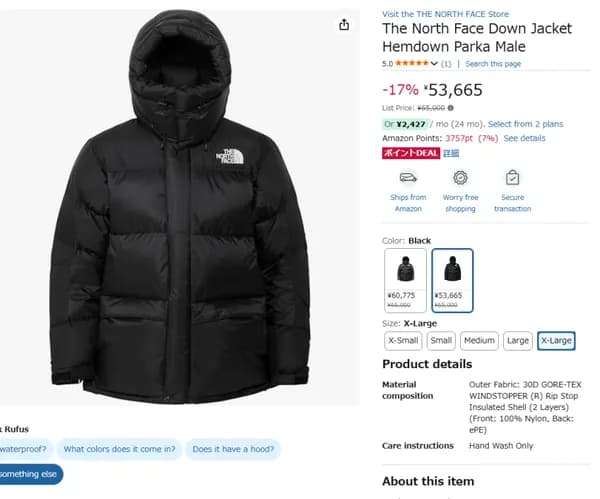This screenshot has width=600, height=499.
Task: Click the Secure transaction icon
Action: pos(512,178)
